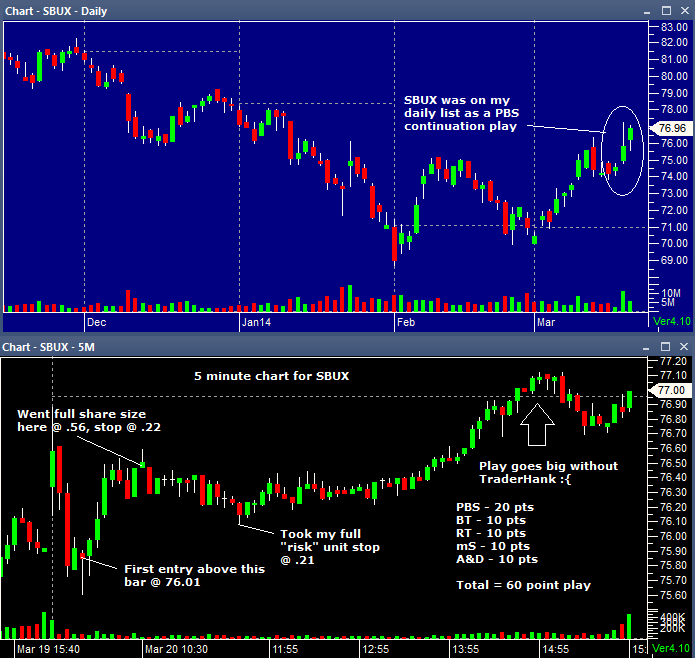
Task: Select 'Went full share size here' annotation
Action: tap(89, 420)
